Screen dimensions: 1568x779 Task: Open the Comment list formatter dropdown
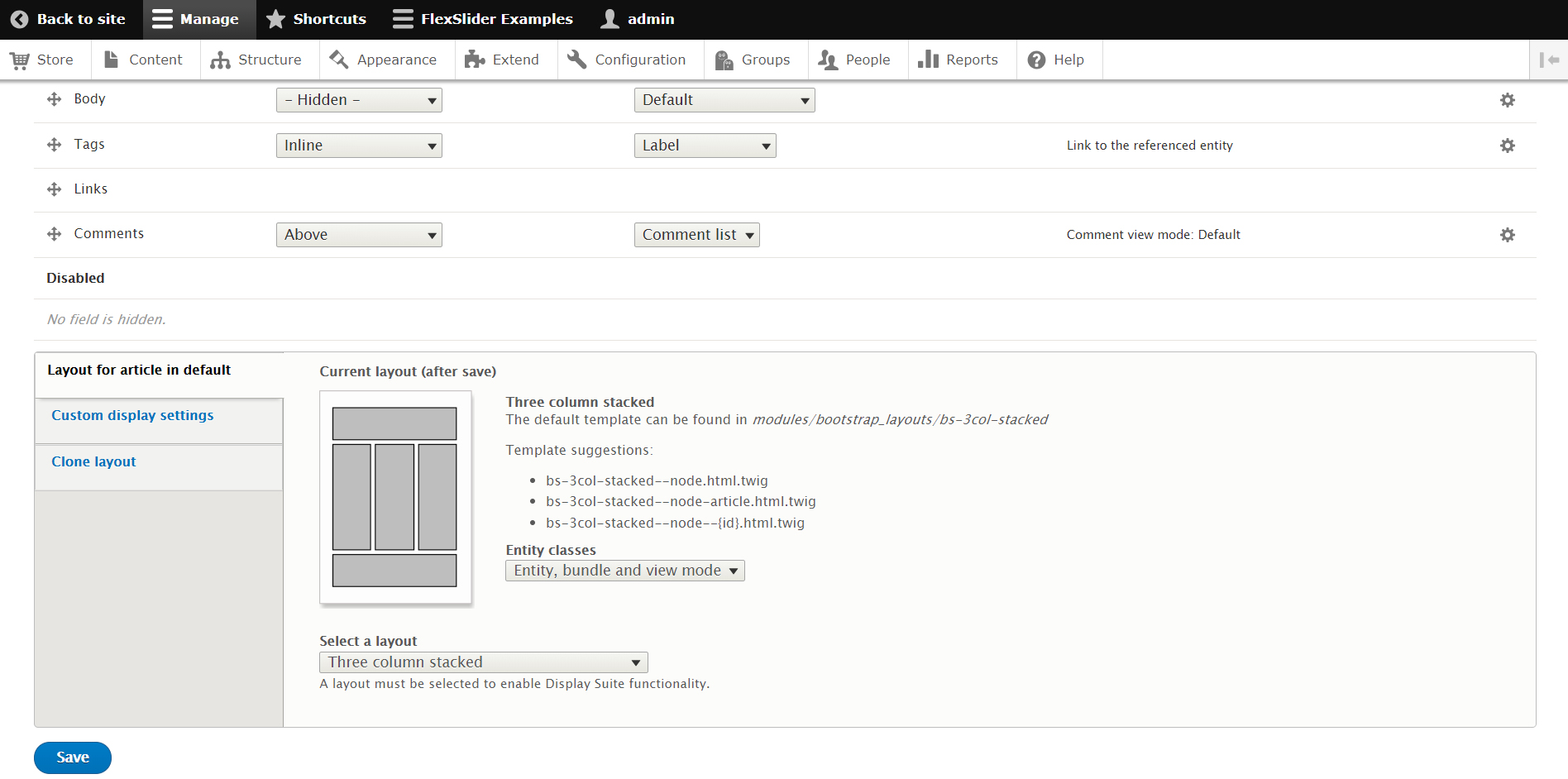(696, 235)
